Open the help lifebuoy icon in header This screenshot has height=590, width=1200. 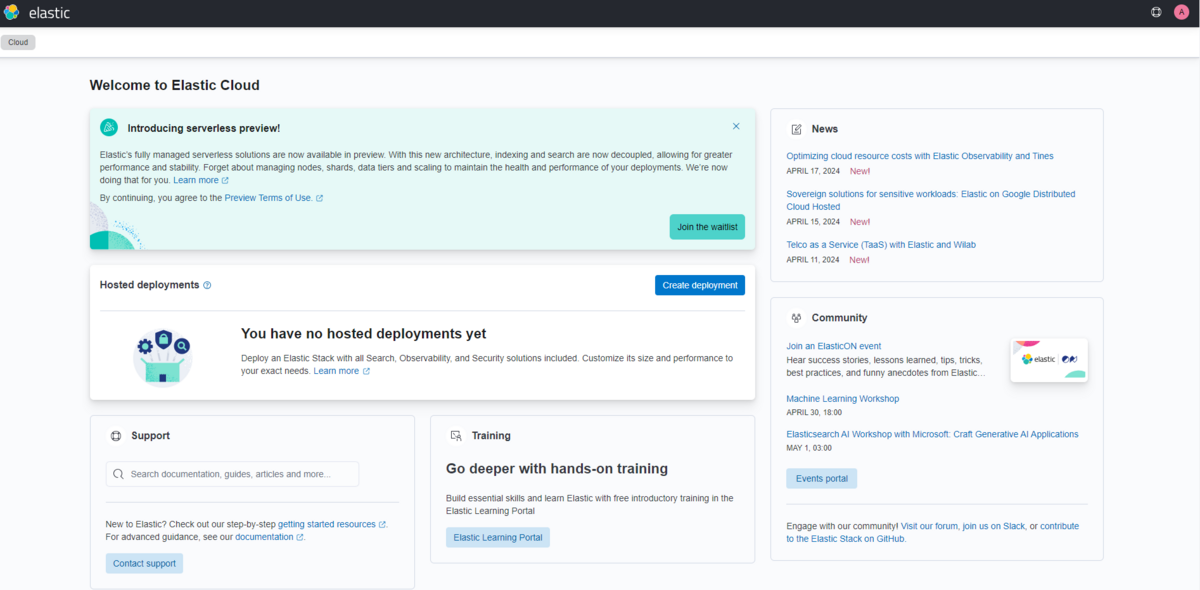(1156, 13)
